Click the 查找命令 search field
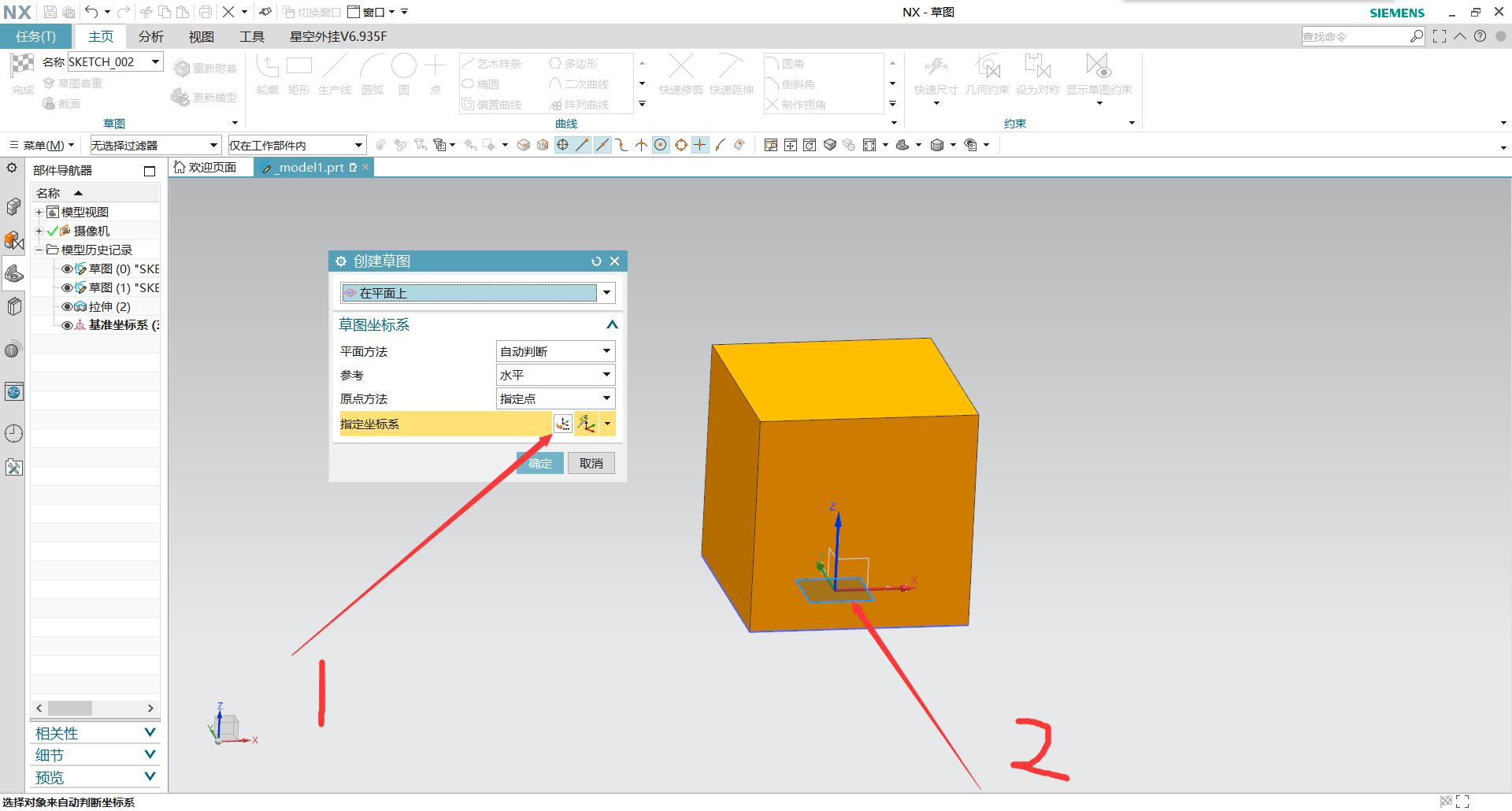Image resolution: width=1512 pixels, height=811 pixels. 1354,37
